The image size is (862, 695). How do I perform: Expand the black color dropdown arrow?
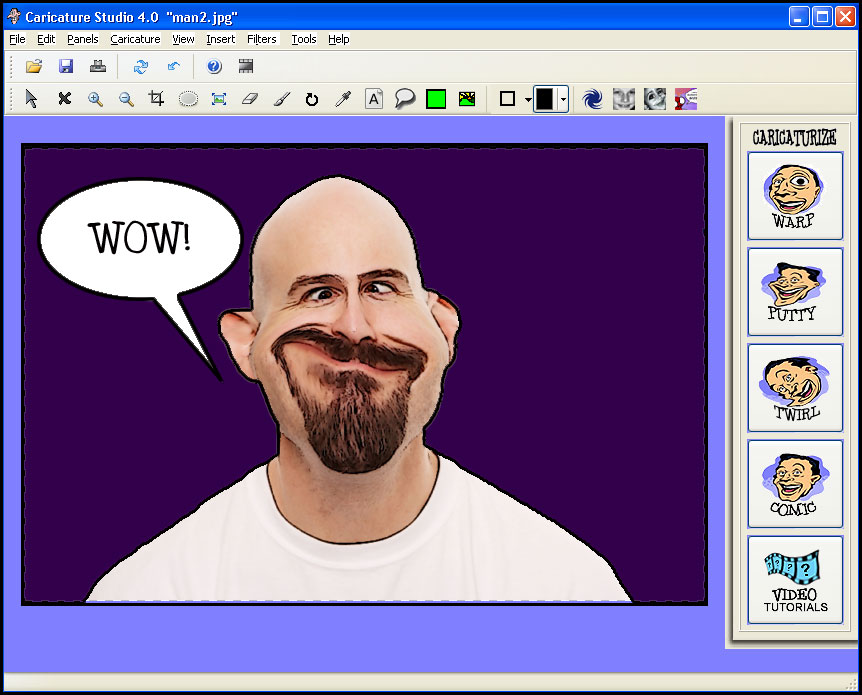click(x=563, y=100)
